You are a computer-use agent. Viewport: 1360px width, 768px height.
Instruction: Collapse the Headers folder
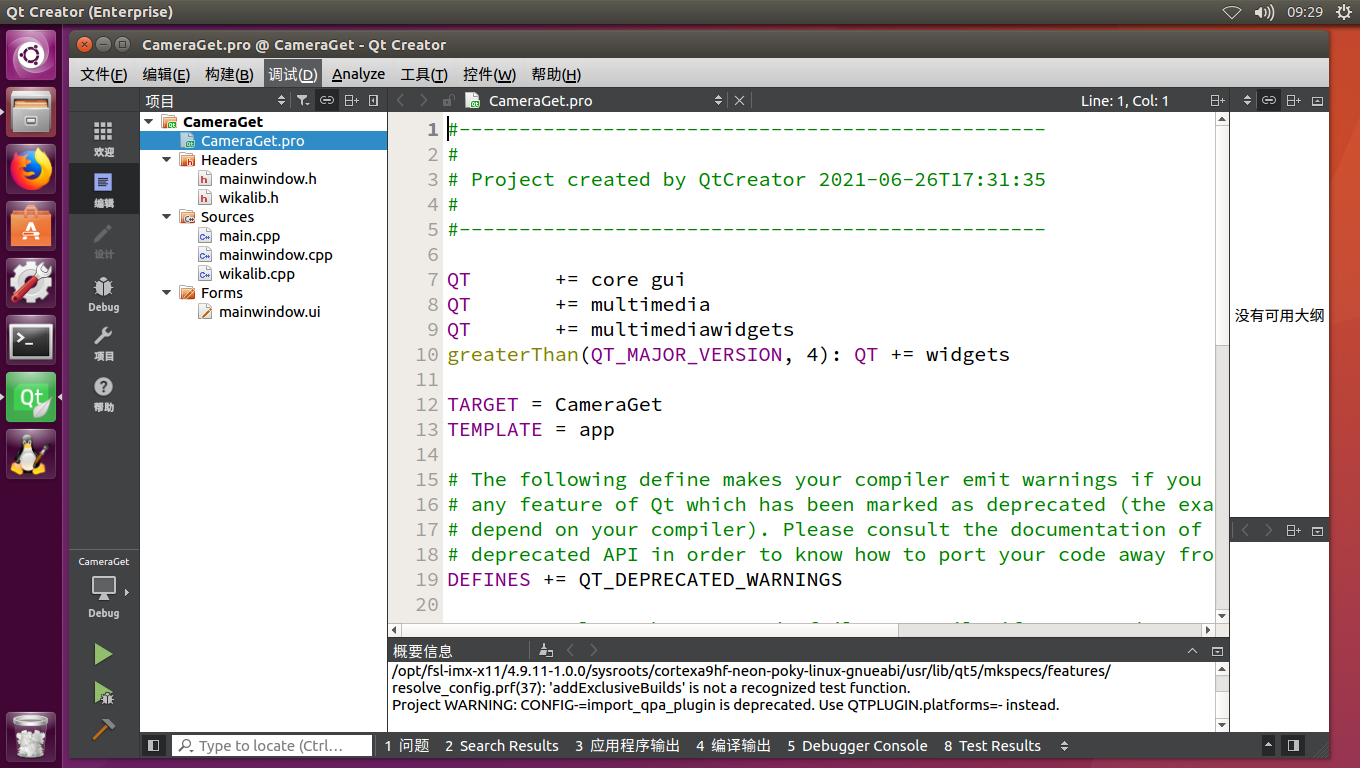click(166, 159)
